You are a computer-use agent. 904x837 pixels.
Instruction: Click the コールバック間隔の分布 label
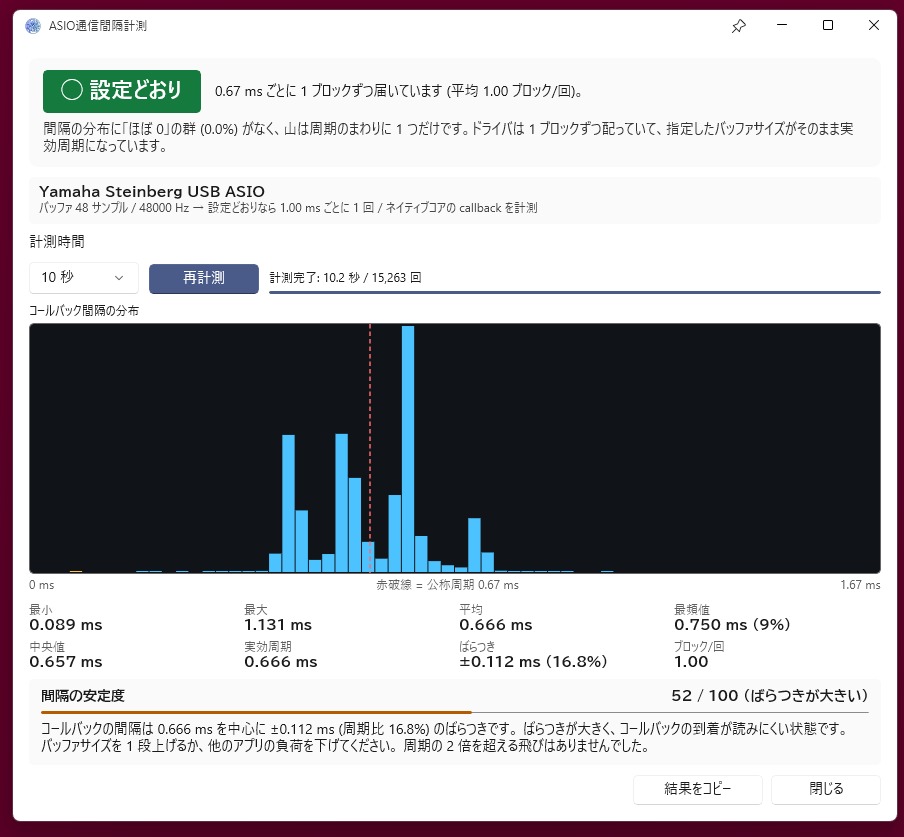tap(84, 311)
